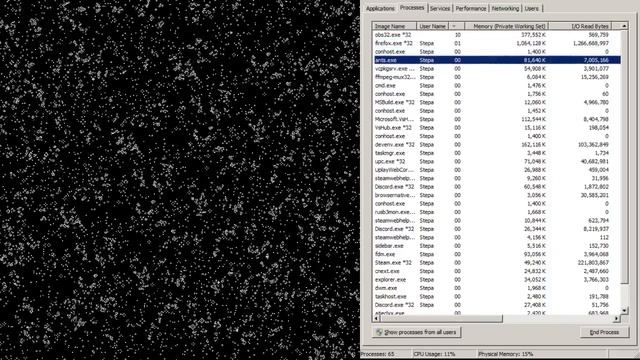This screenshot has width=640, height=360.
Task: Select the sidebar.exe process
Action: pos(497,246)
